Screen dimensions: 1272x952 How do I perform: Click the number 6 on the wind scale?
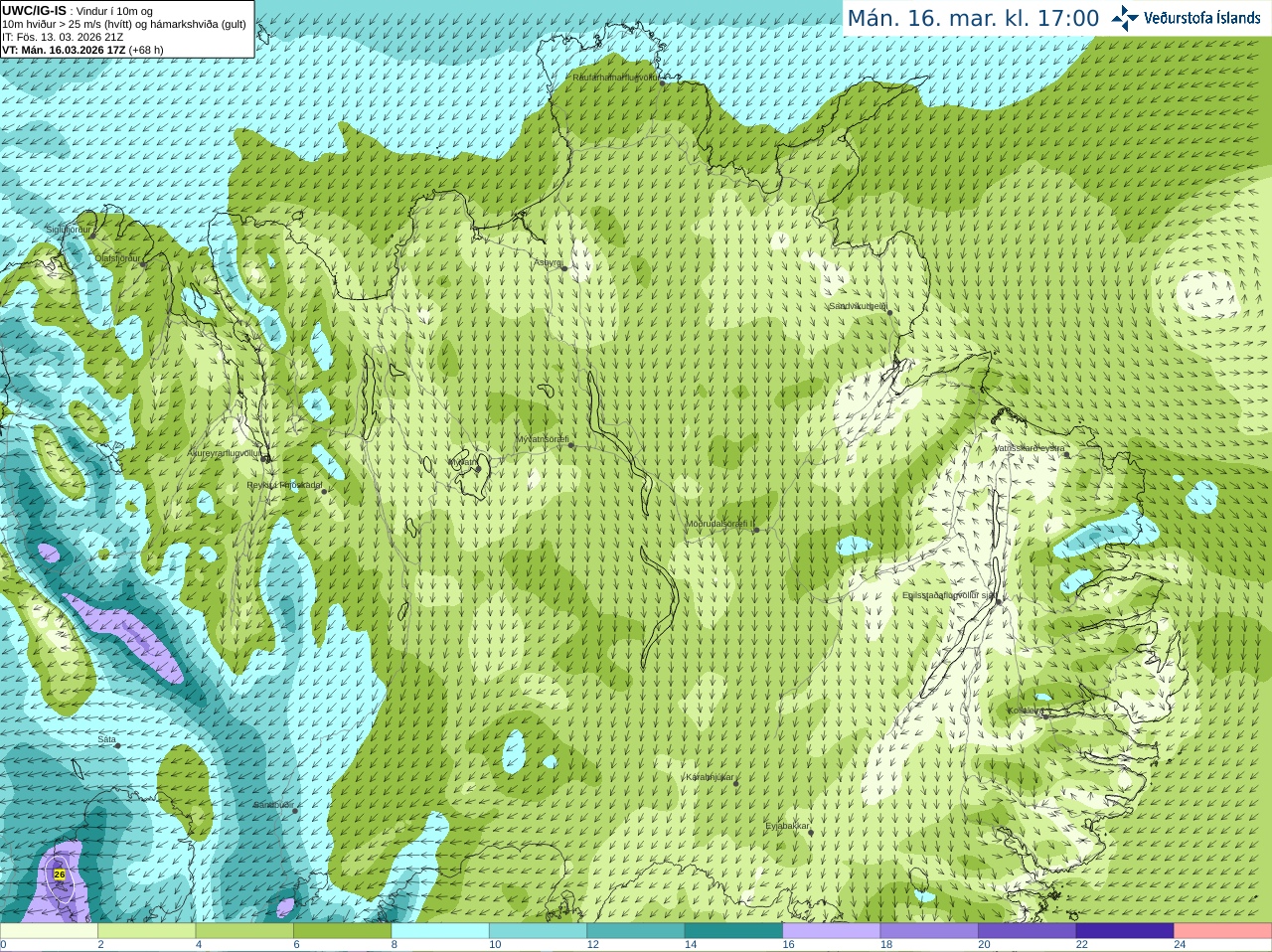click(296, 945)
